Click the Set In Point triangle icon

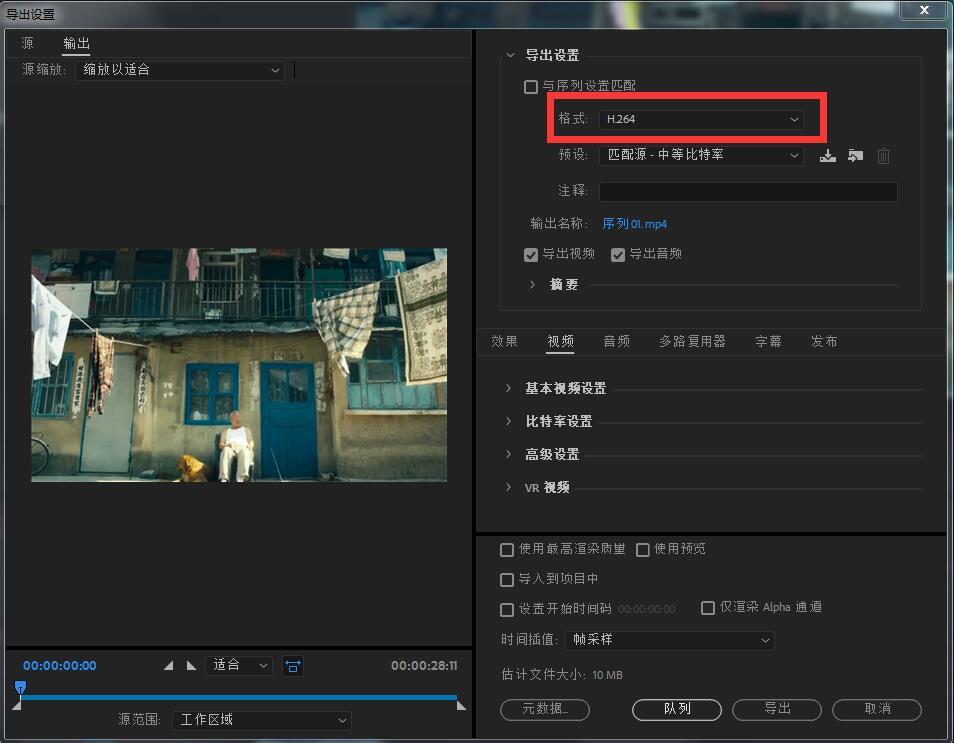[168, 664]
